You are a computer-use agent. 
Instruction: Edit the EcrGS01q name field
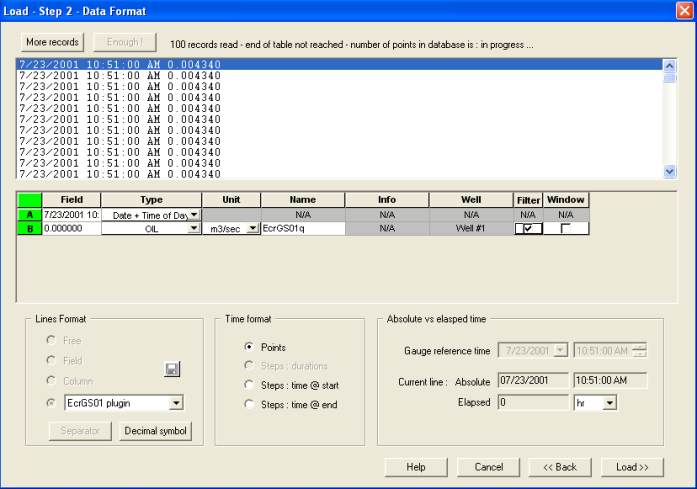point(302,229)
